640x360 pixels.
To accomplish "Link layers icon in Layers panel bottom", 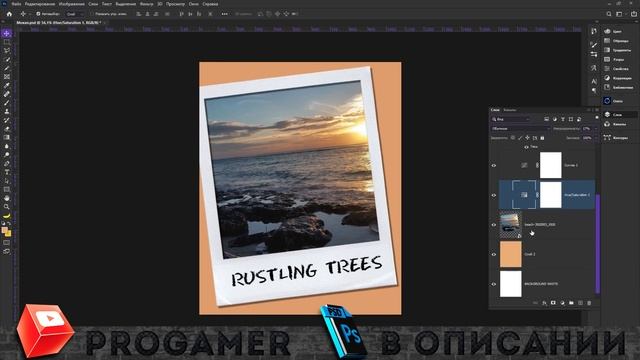I will tap(535, 303).
